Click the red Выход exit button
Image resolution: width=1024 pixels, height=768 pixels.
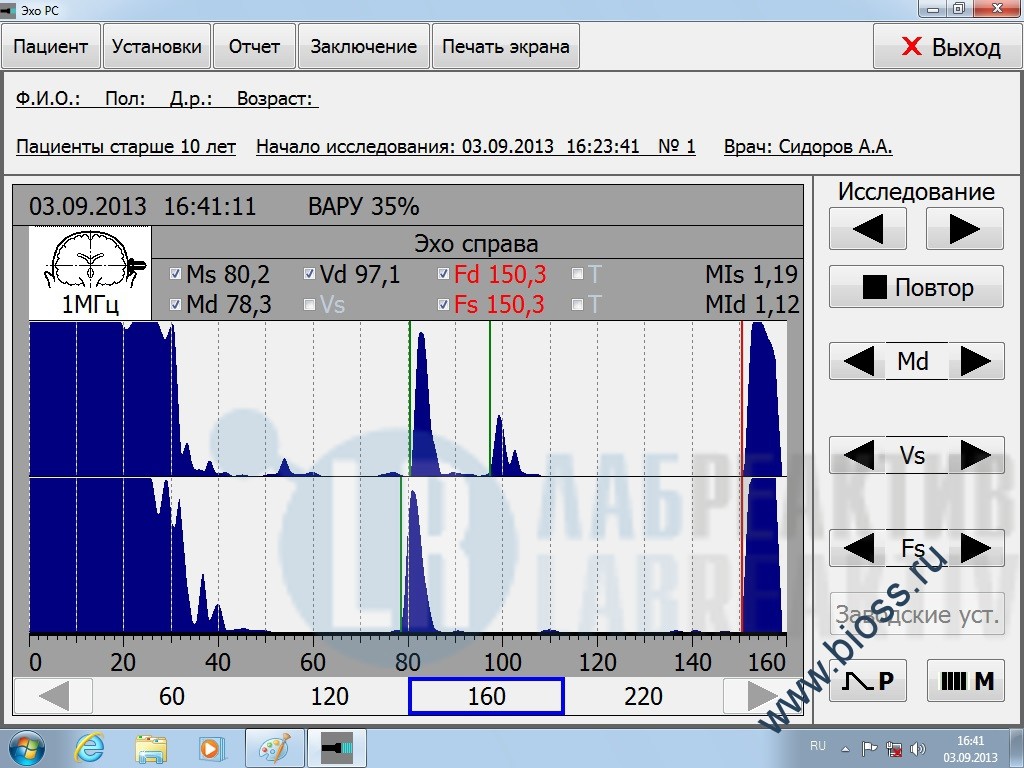[x=948, y=47]
